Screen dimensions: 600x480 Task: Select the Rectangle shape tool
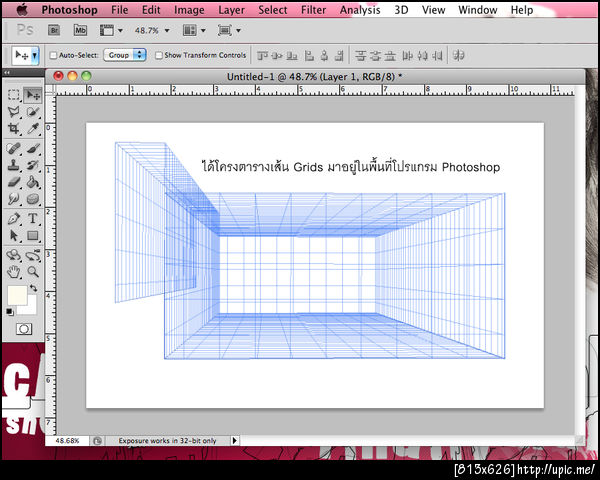[x=33, y=235]
